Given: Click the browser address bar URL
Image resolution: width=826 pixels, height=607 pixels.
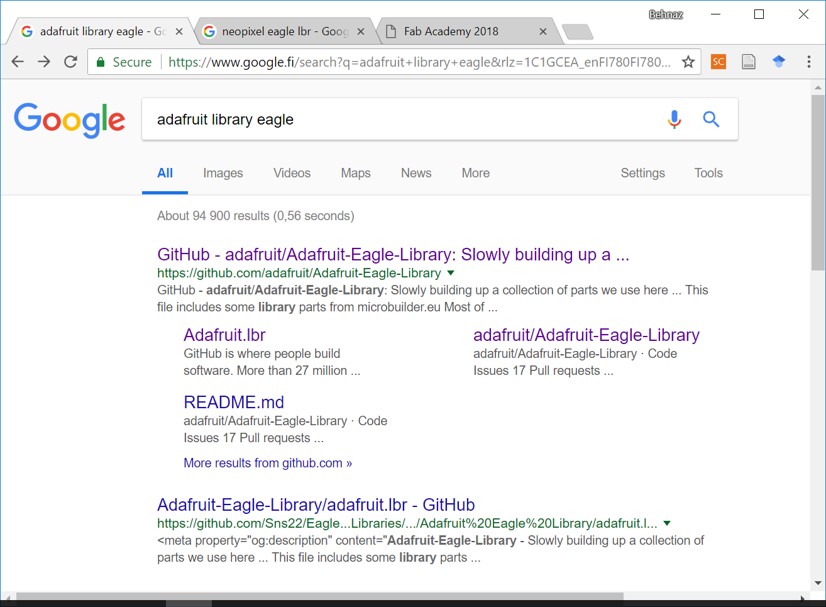Looking at the screenshot, I should (x=419, y=62).
